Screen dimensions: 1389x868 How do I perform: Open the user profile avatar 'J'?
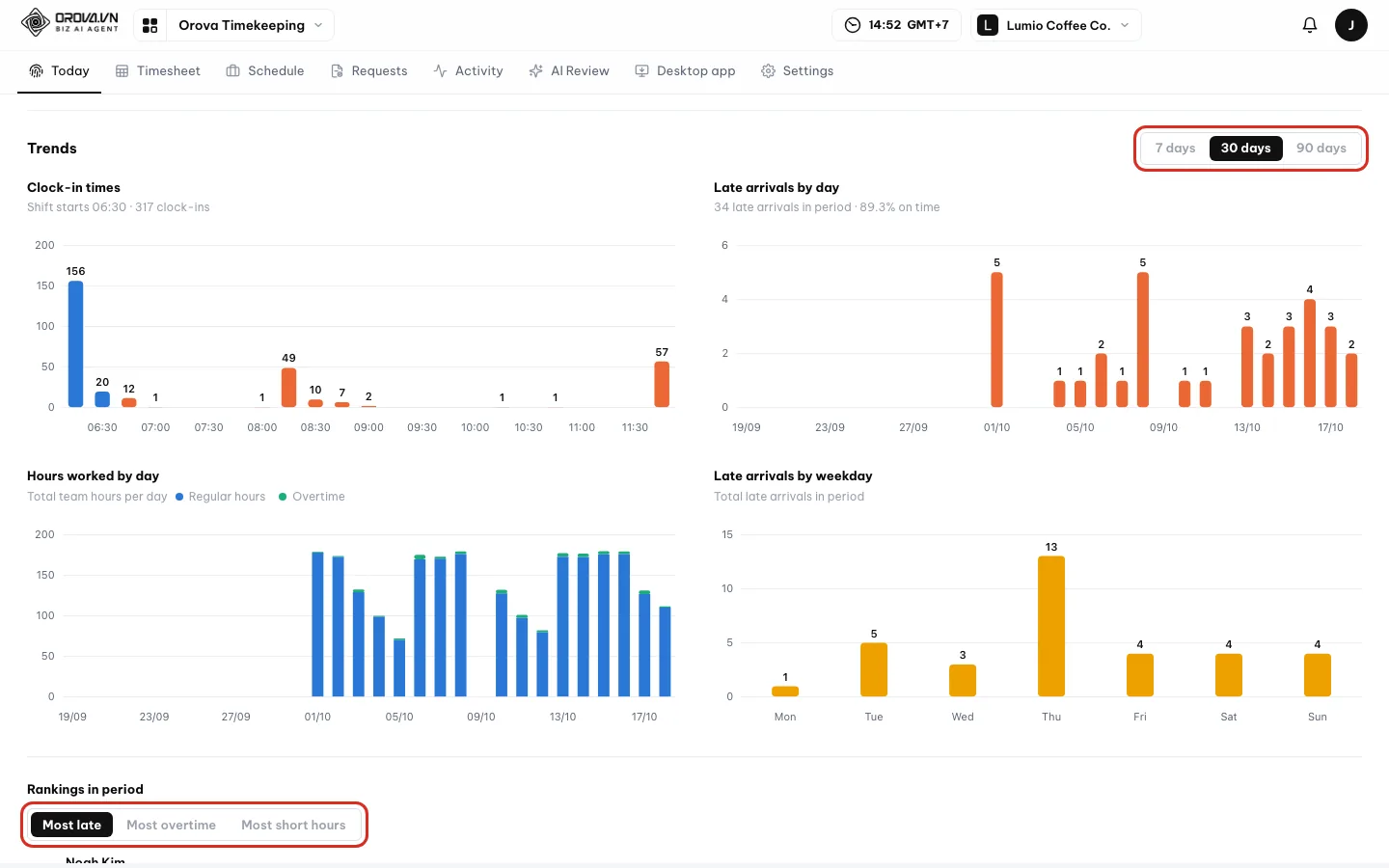tap(1351, 25)
